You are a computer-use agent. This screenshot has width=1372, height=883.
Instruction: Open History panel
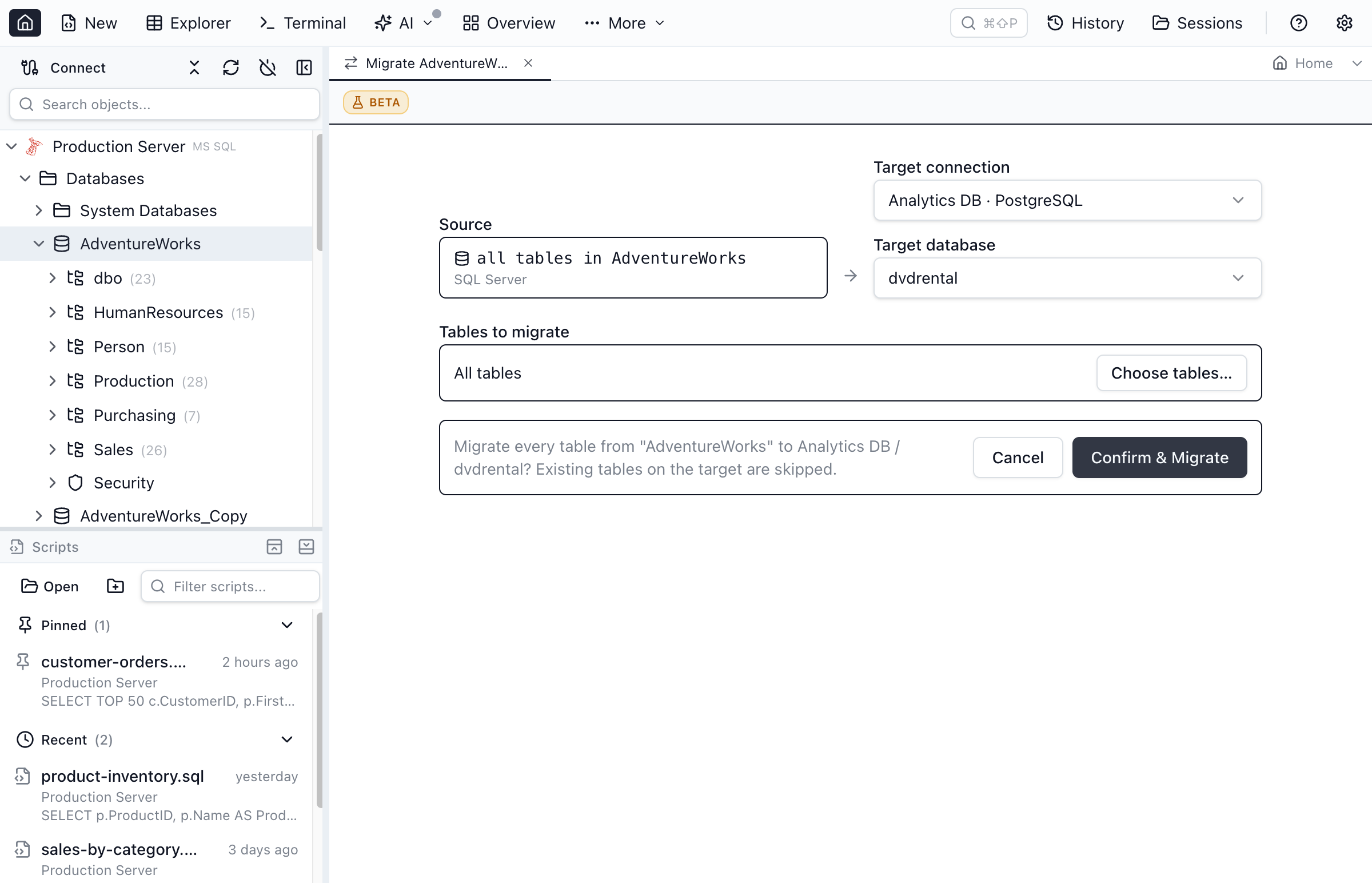1086,23
